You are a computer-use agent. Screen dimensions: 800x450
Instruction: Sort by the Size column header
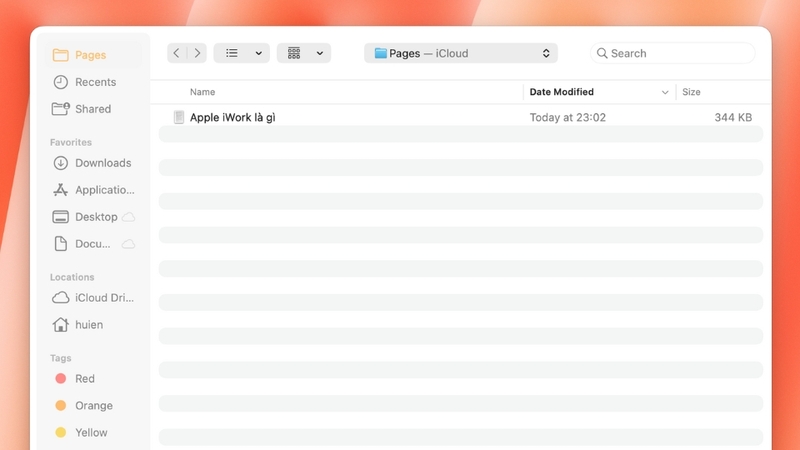tap(691, 92)
